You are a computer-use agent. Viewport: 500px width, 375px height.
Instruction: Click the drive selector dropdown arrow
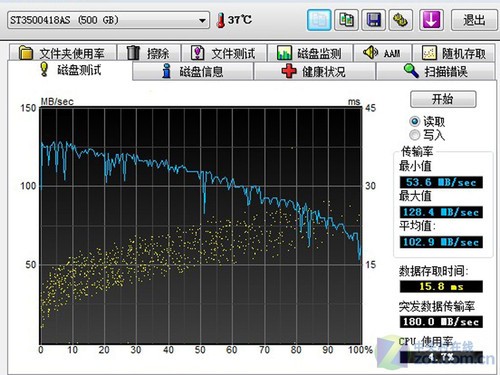click(202, 20)
